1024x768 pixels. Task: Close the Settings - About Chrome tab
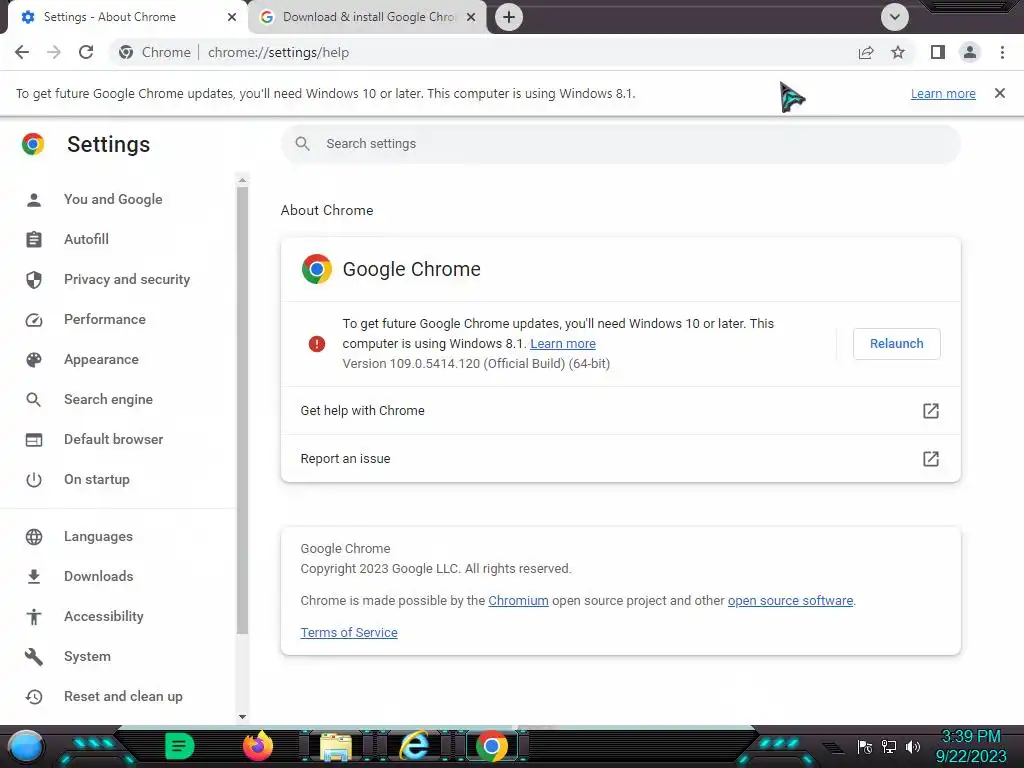232,17
